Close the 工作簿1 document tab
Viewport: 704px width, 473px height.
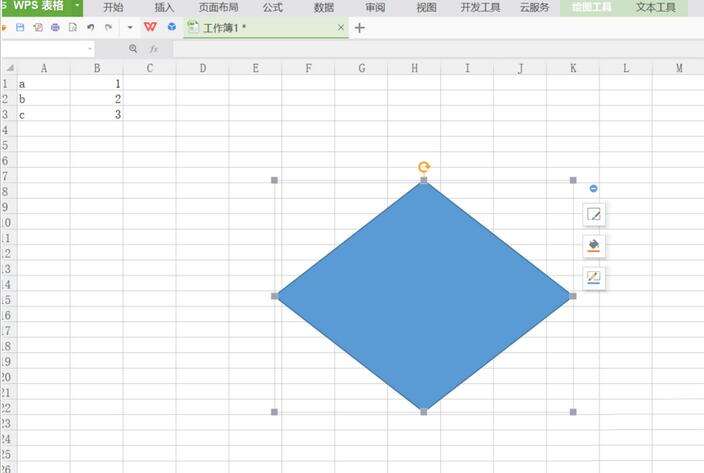[341, 28]
